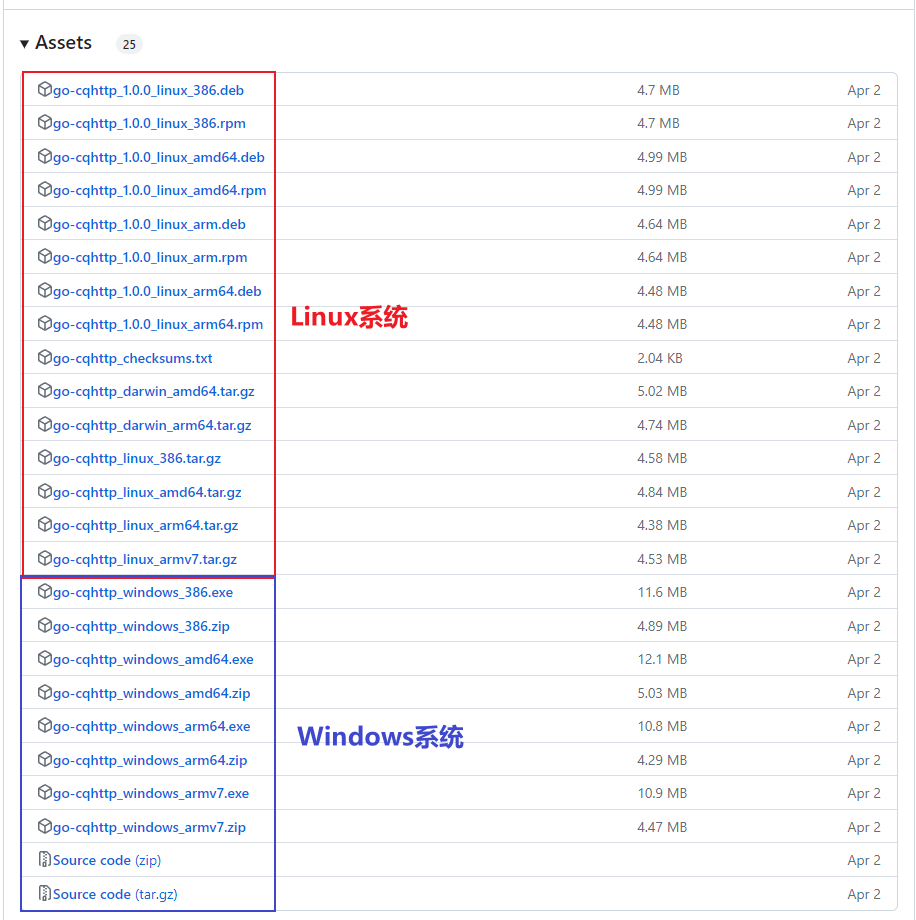This screenshot has width=916, height=920.
Task: Click package icon beside go-cqhttp_linux_386.tar.gz
Action: (45, 457)
